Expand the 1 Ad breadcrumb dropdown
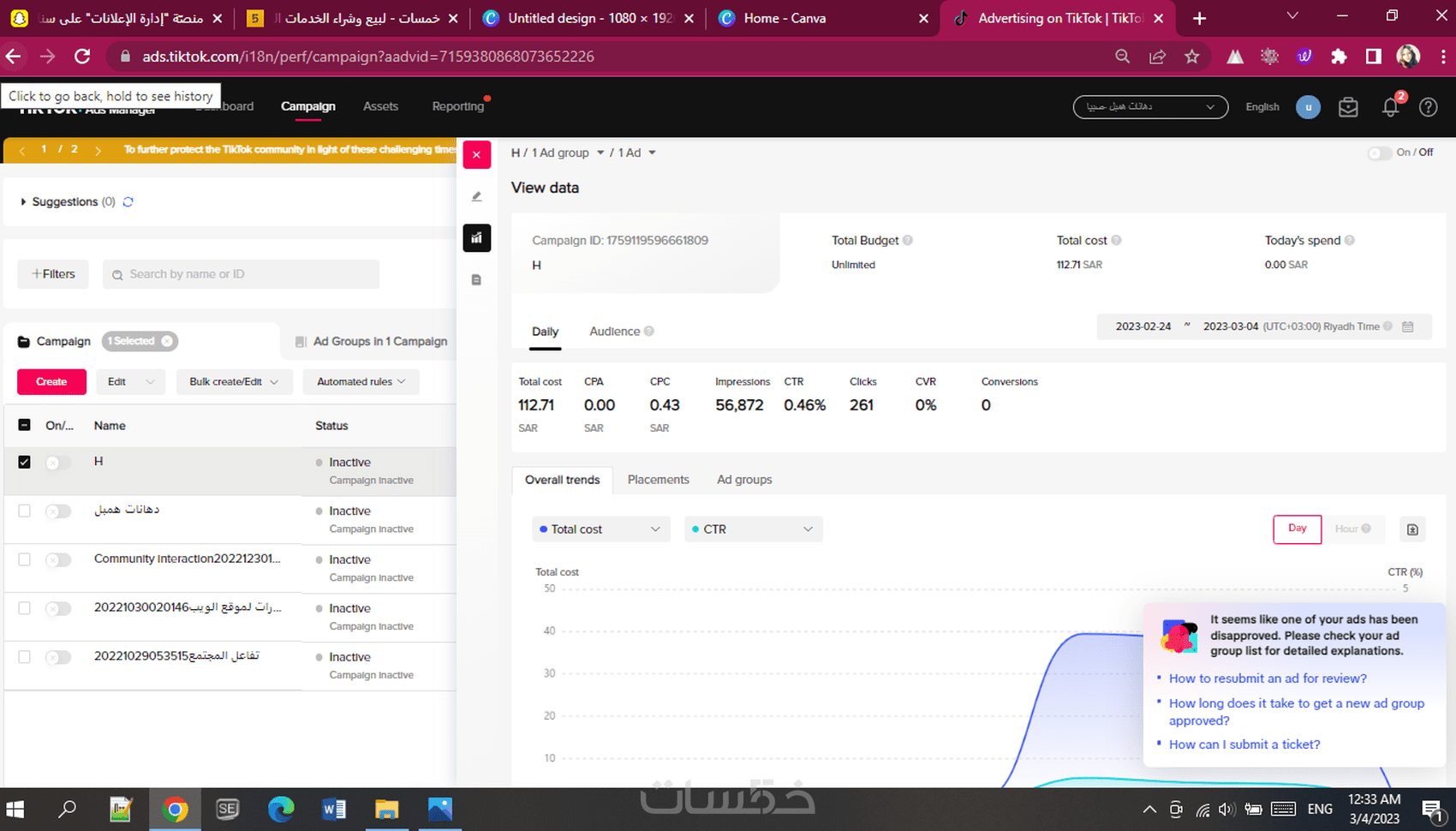This screenshot has height=831, width=1456. tap(652, 153)
